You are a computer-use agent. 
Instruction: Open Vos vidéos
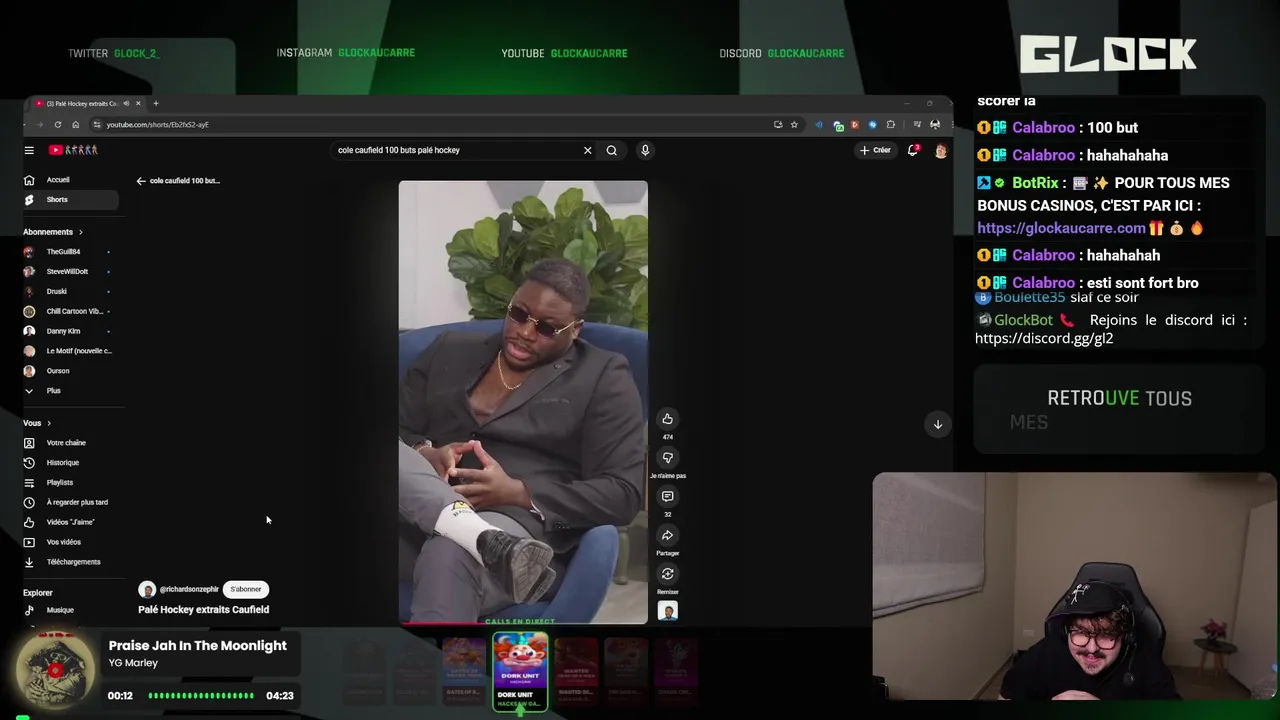click(68, 542)
